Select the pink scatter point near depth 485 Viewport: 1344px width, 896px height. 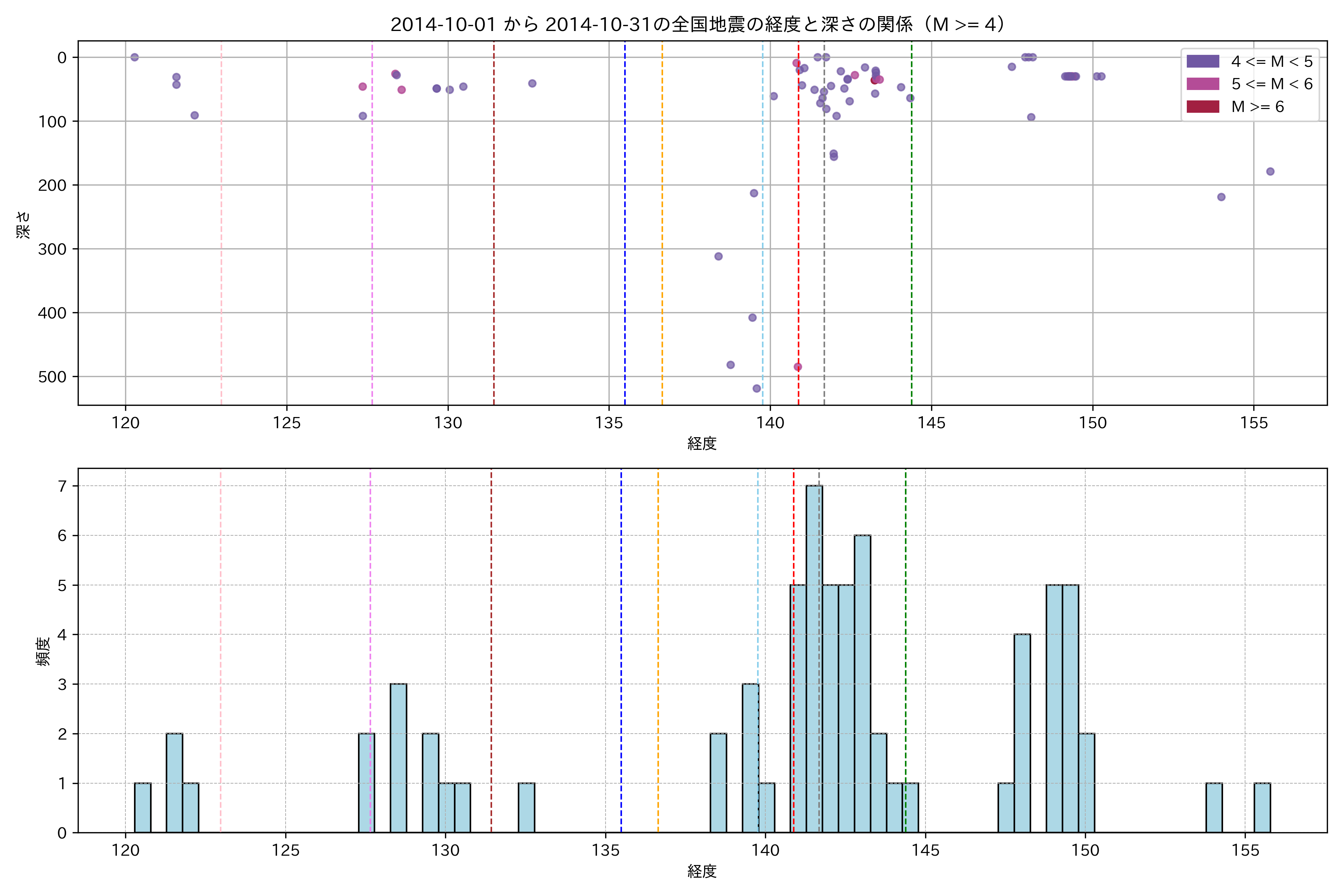click(x=798, y=367)
